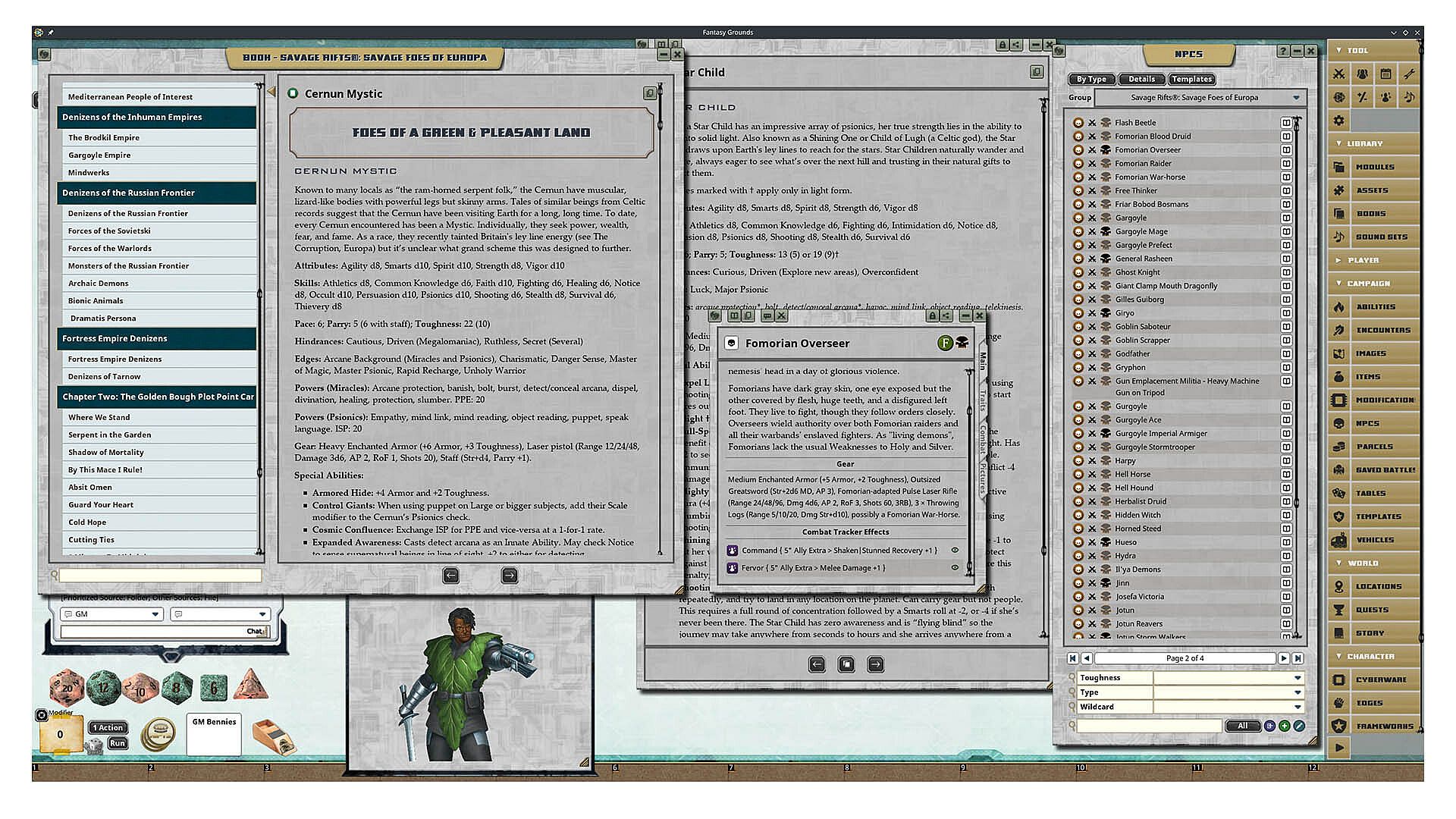The height and width of the screenshot is (819, 1456).
Task: Go to next page in book window
Action: (509, 576)
